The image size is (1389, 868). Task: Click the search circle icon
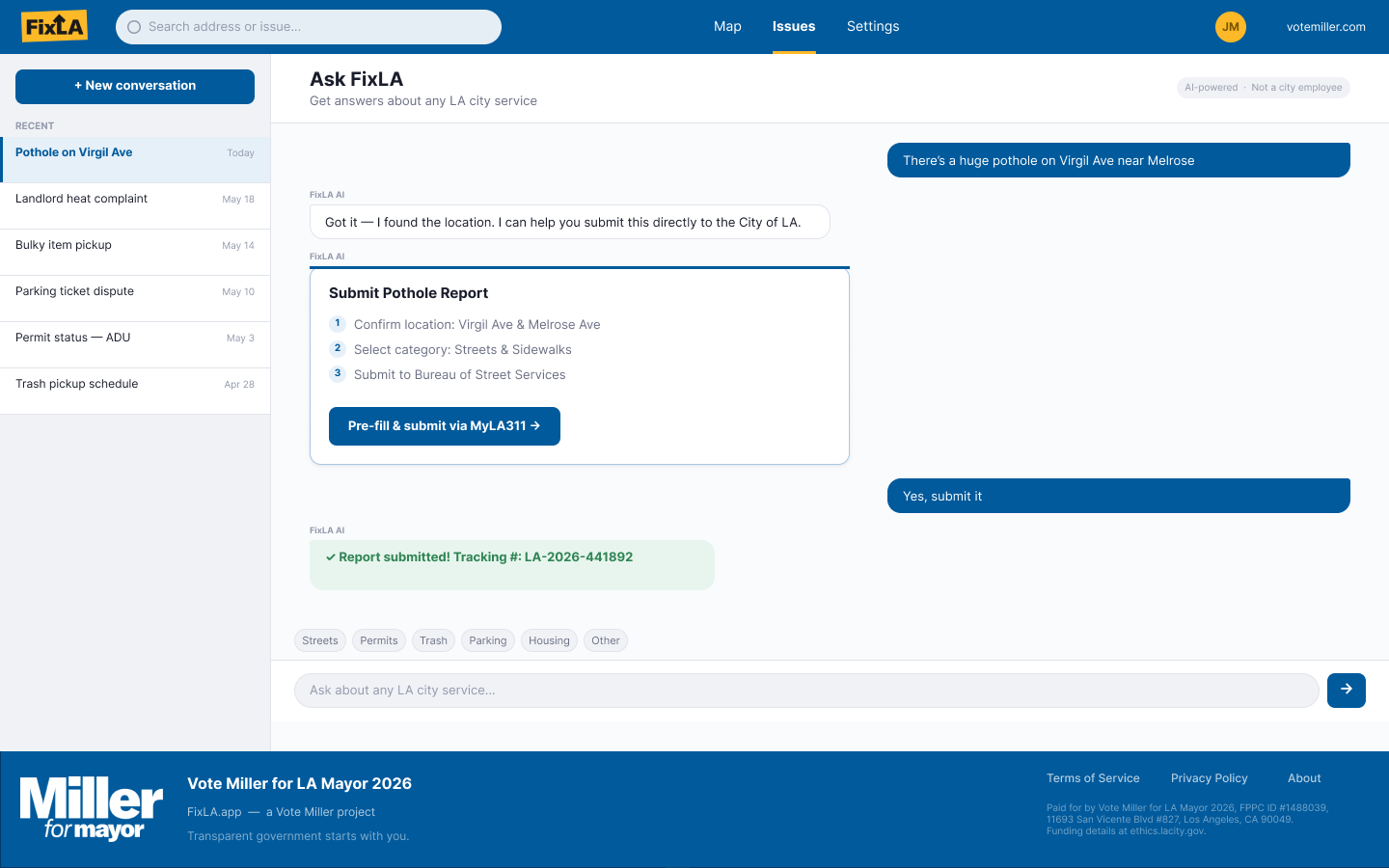(x=134, y=27)
